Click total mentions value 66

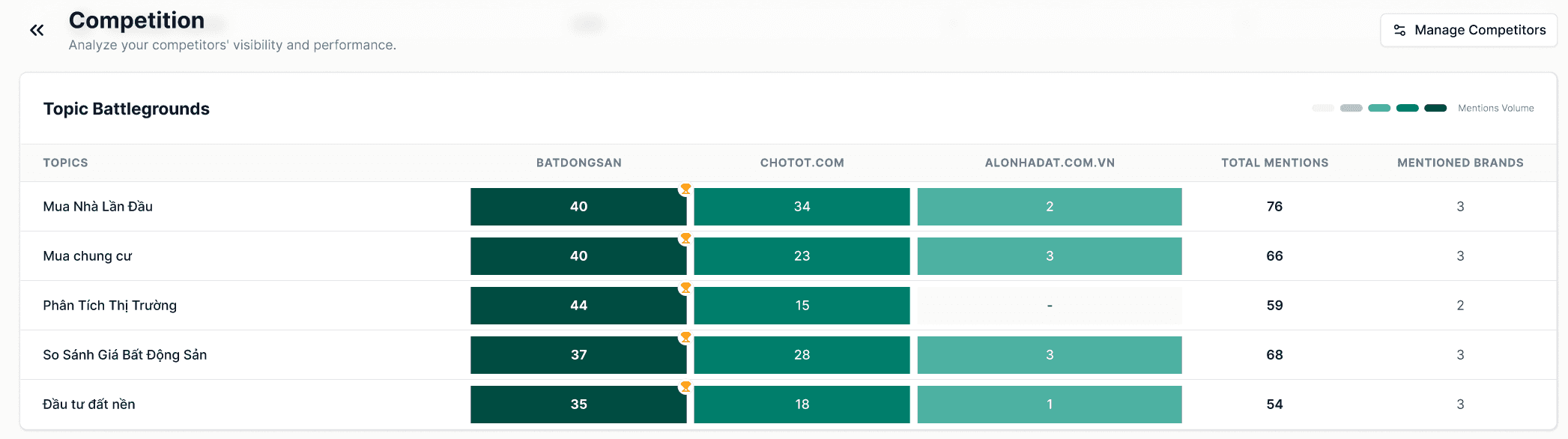[1274, 255]
